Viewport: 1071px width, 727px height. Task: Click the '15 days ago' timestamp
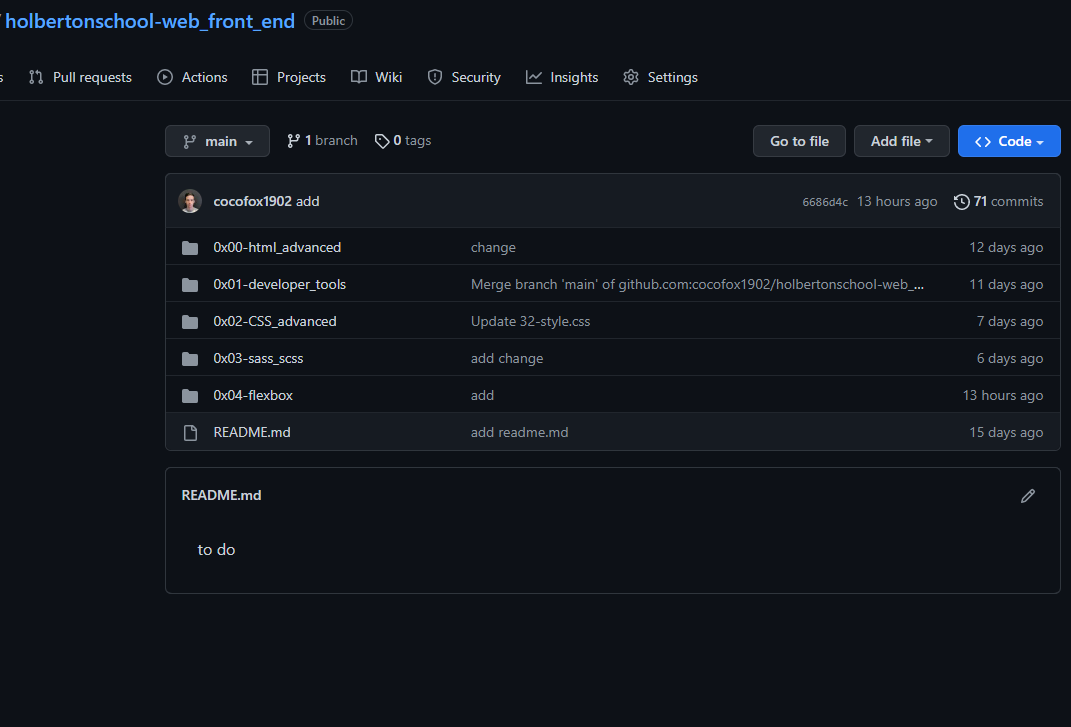[x=1006, y=432]
